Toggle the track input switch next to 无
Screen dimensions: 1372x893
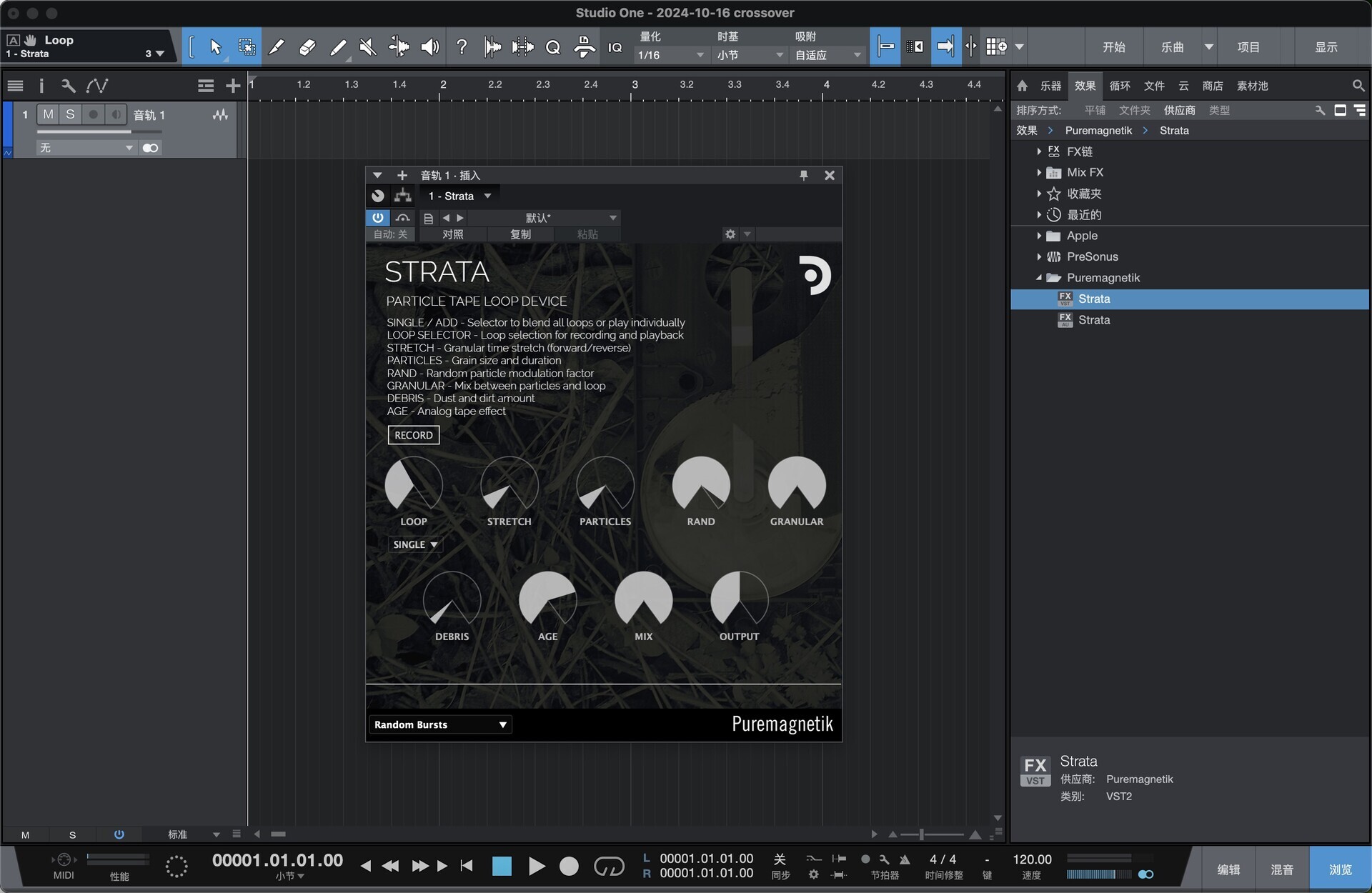click(x=150, y=148)
